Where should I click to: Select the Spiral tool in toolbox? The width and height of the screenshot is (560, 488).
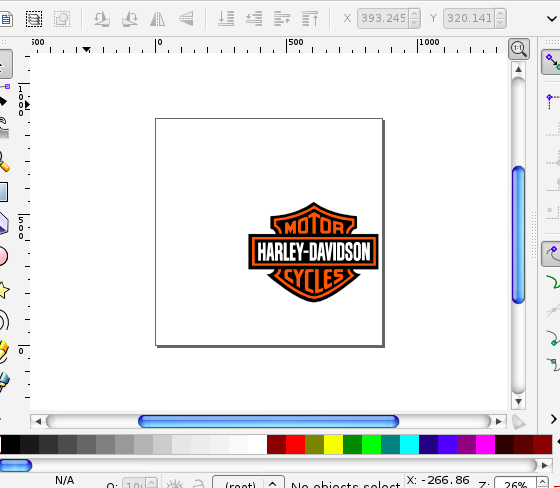(4, 321)
